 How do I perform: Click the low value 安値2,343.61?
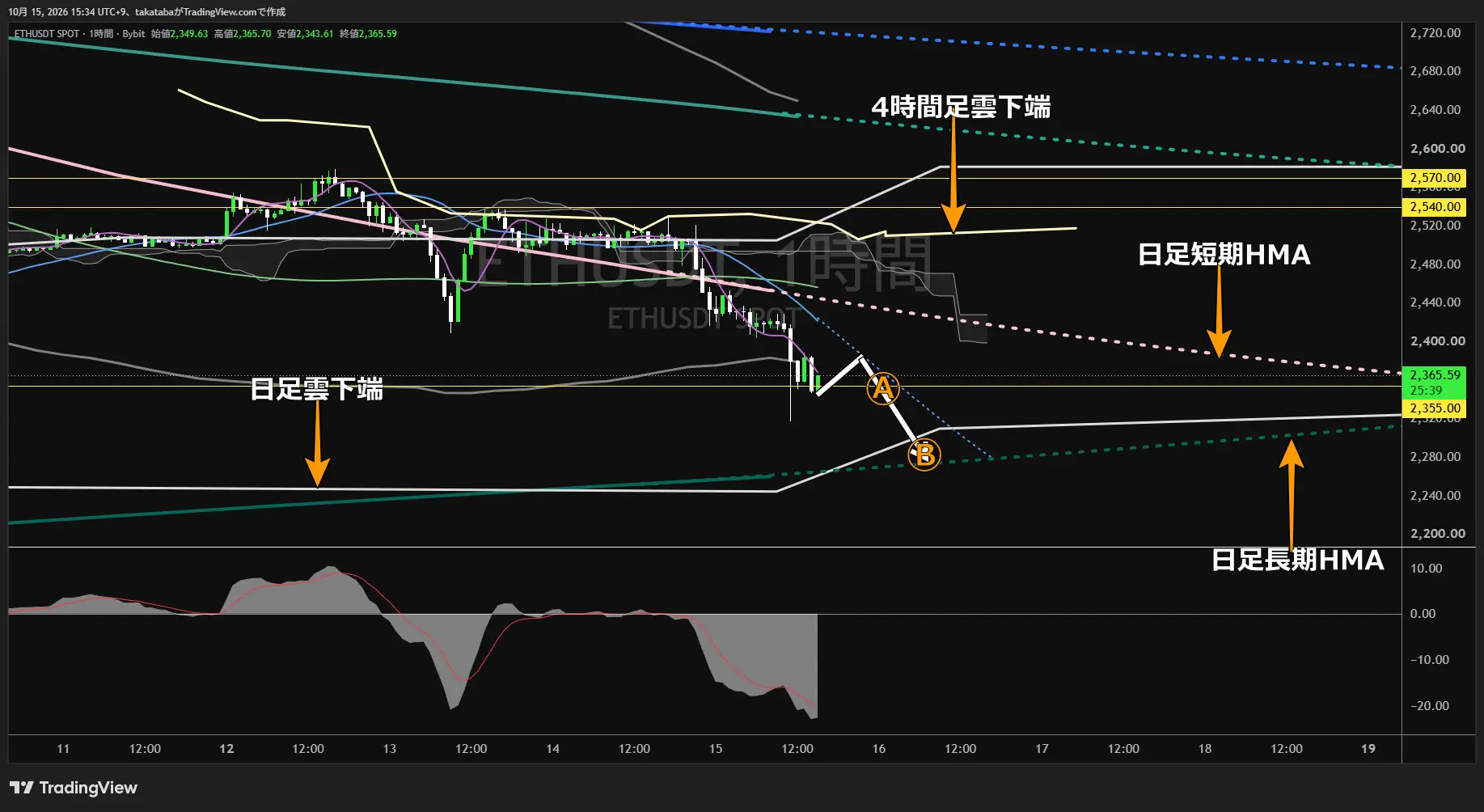click(x=305, y=34)
